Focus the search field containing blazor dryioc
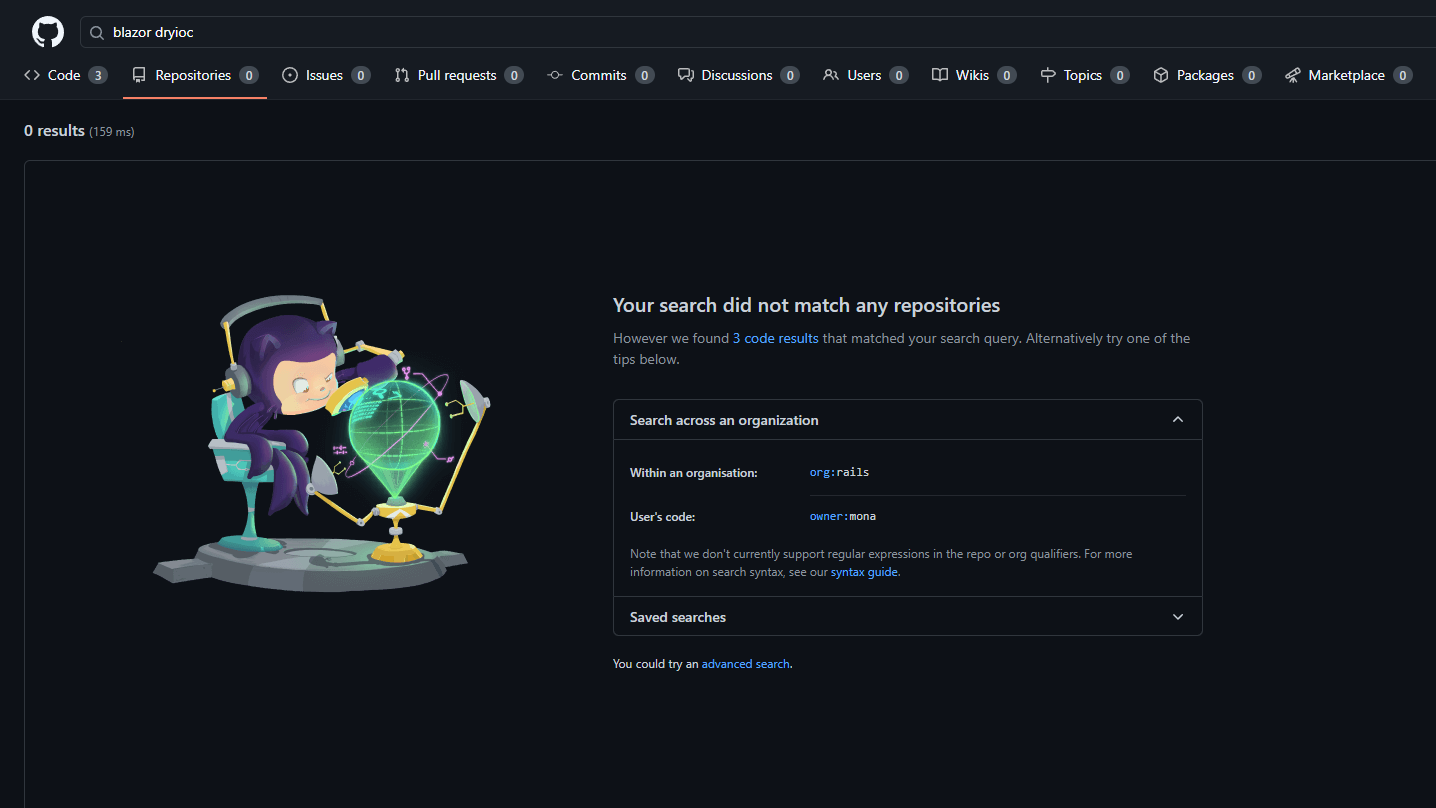Image resolution: width=1436 pixels, height=808 pixels. point(700,33)
